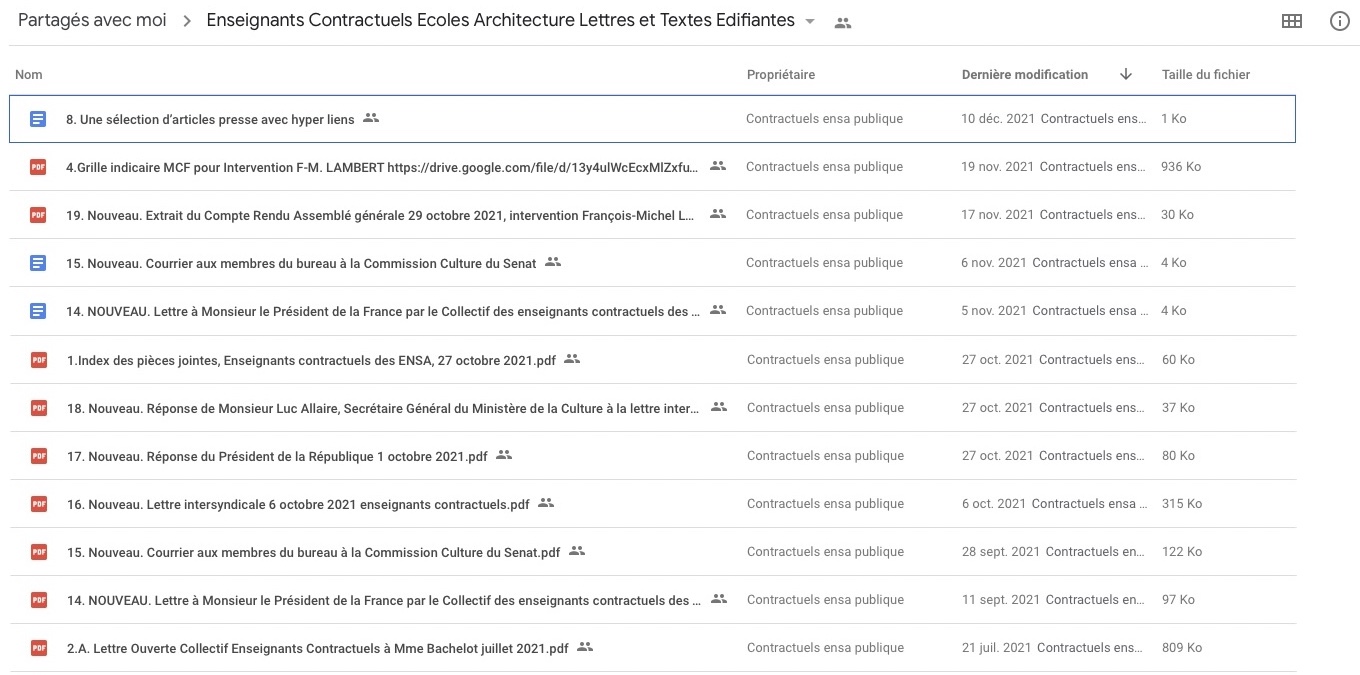Click PDF icon of 1.Index des pièces jointes

coord(38,360)
